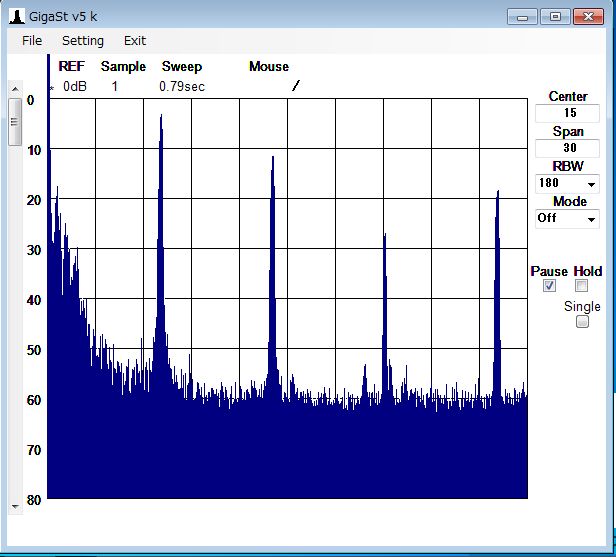This screenshot has height=557, width=616.
Task: Uncheck the Pause checkbox
Action: point(549,286)
